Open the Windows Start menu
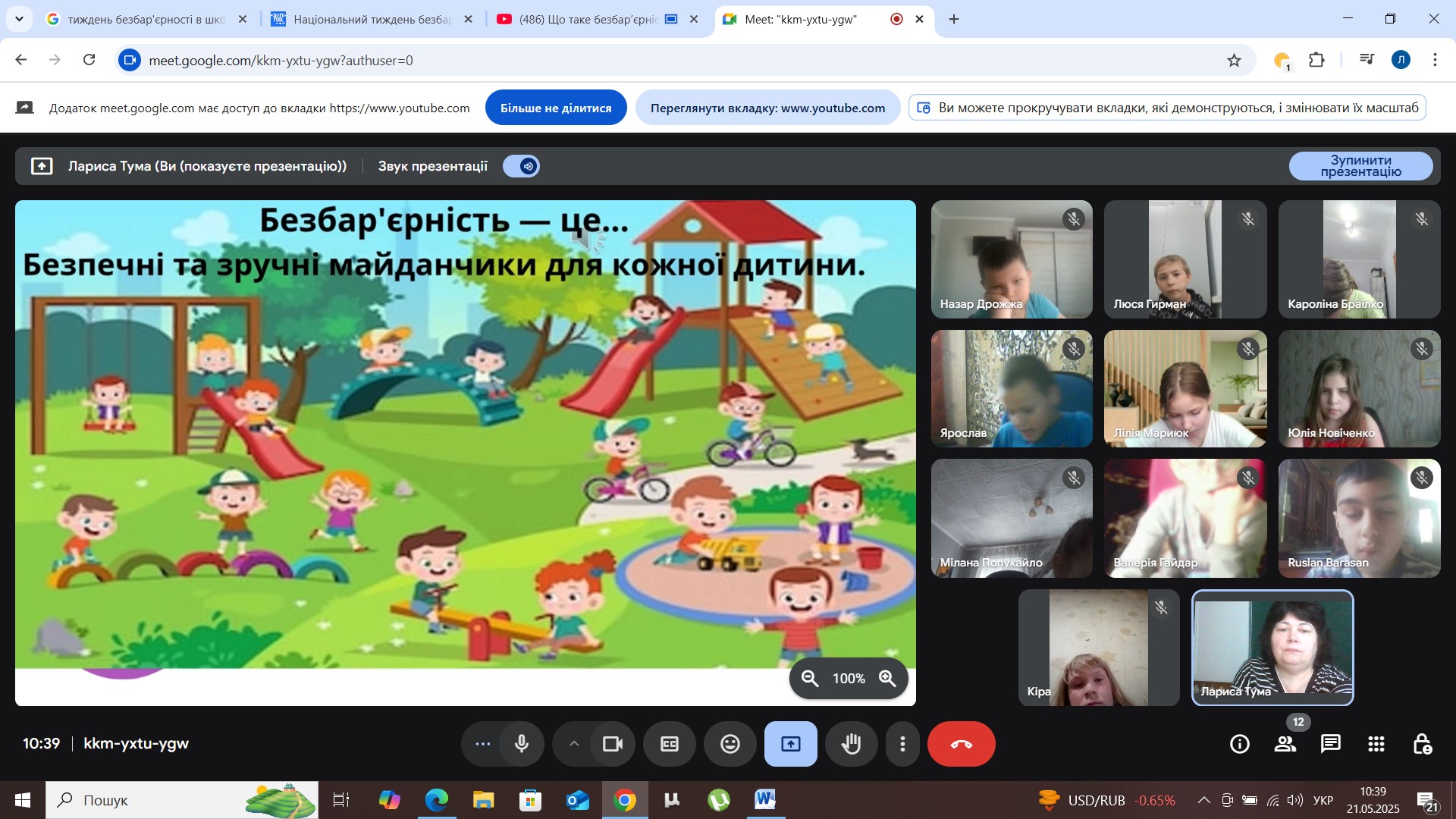The height and width of the screenshot is (819, 1456). click(x=23, y=800)
